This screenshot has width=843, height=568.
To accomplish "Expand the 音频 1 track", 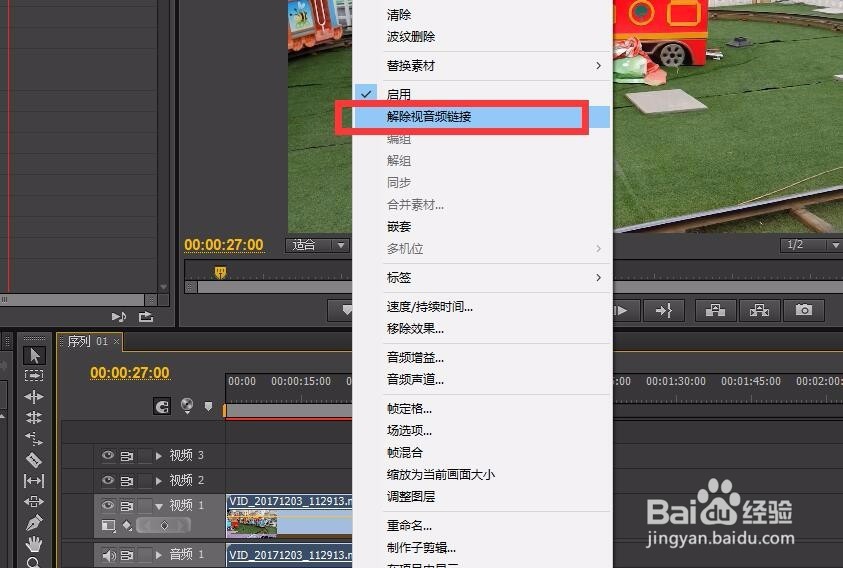I will pyautogui.click(x=159, y=555).
